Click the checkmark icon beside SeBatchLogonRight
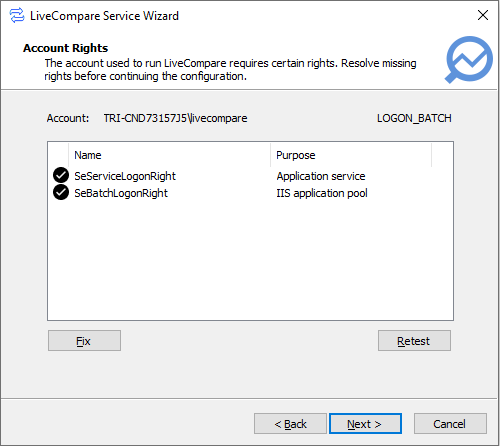The width and height of the screenshot is (500, 446). [x=61, y=192]
